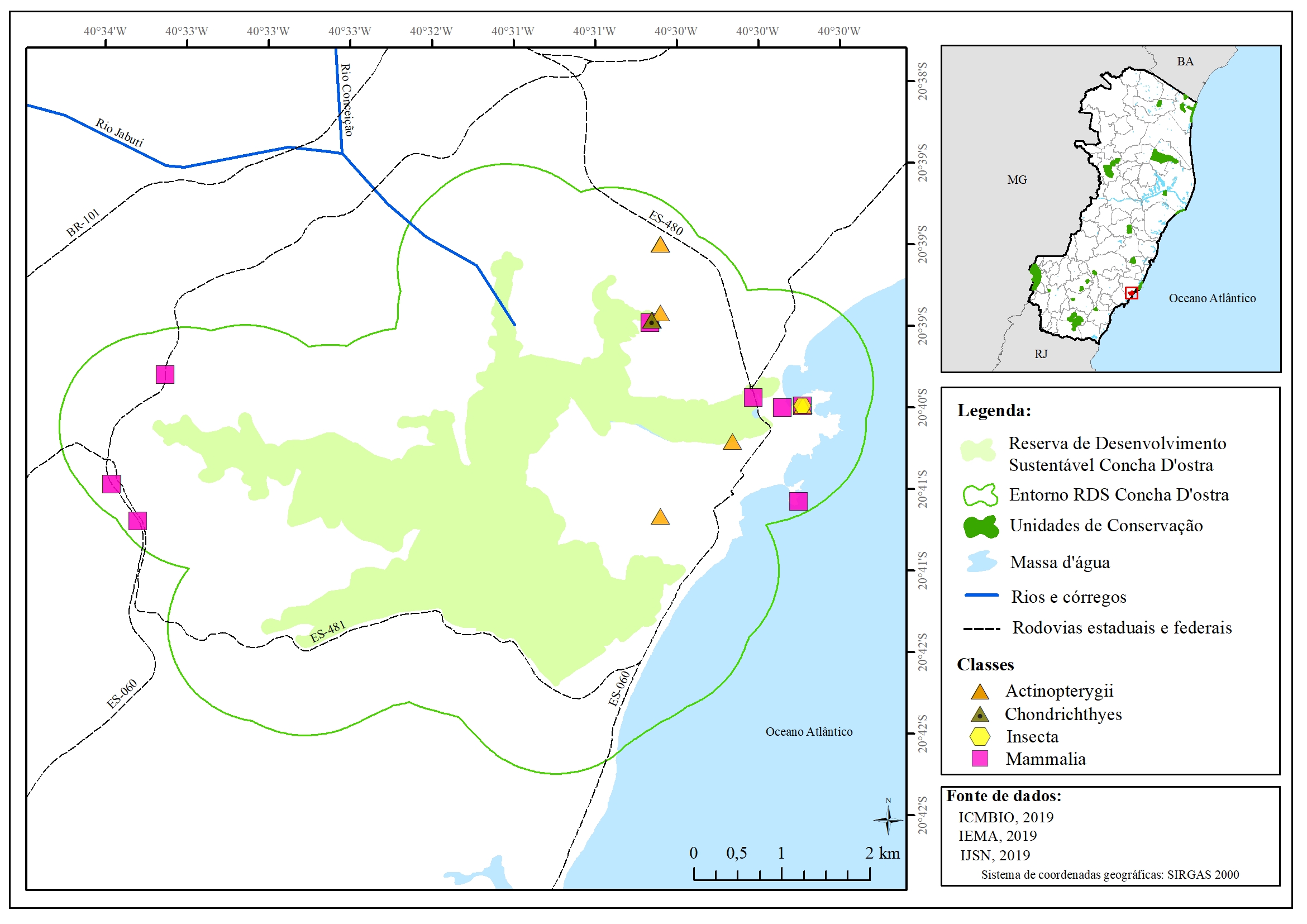1307x924 pixels.
Task: Click the MG state label on the inset map
Action: [x=1017, y=180]
